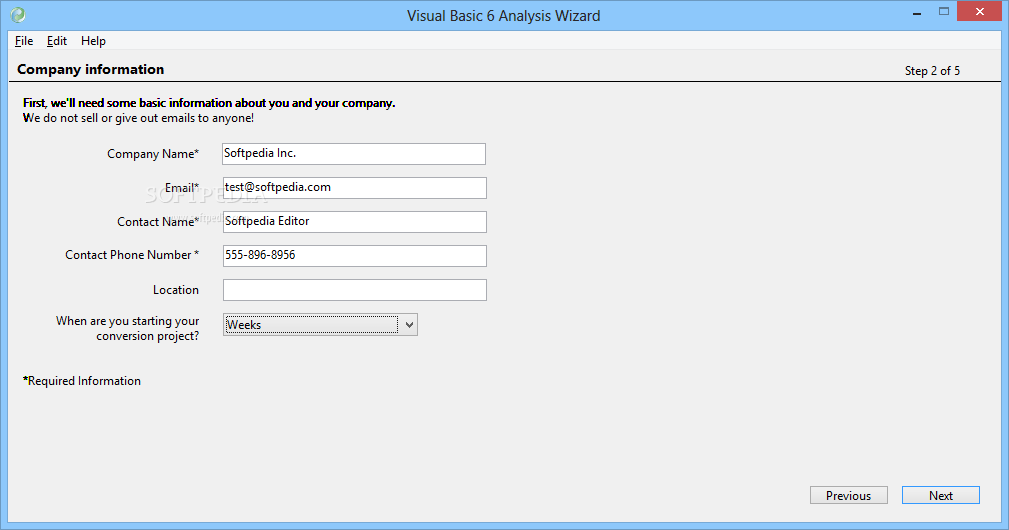Open the Edit menu
The width and height of the screenshot is (1009, 530).
[57, 41]
